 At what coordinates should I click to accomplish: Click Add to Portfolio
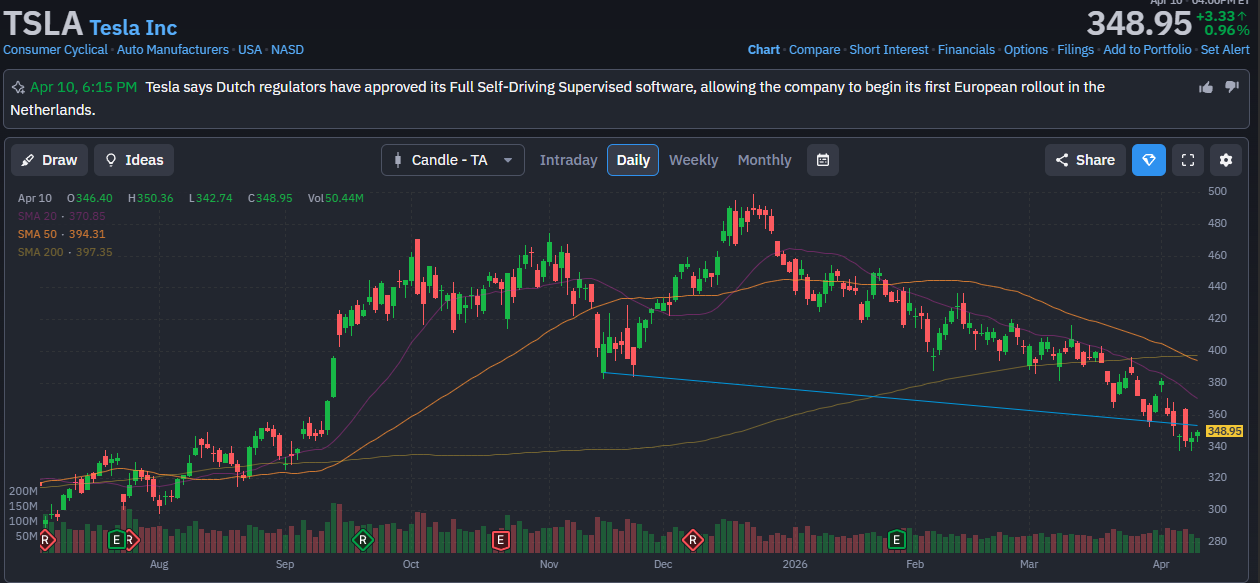1147,49
